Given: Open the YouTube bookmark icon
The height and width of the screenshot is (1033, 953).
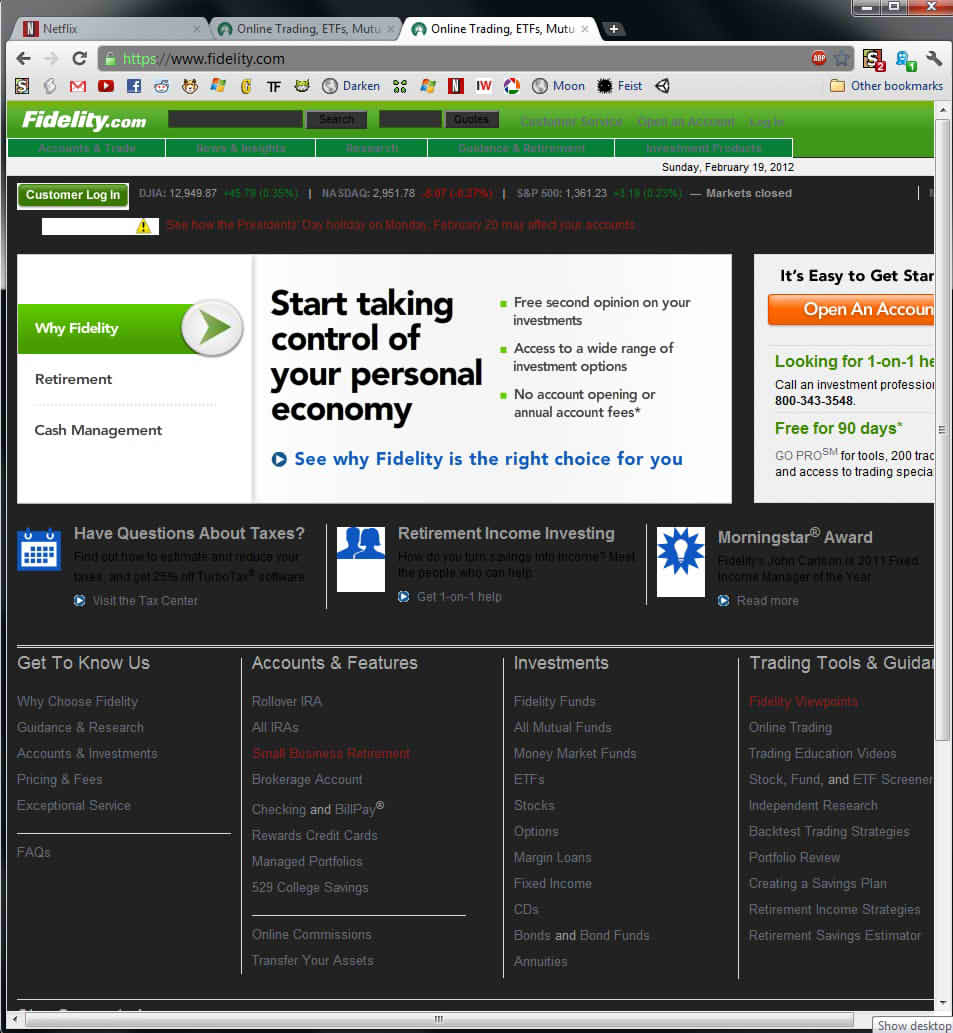Looking at the screenshot, I should (x=105, y=86).
